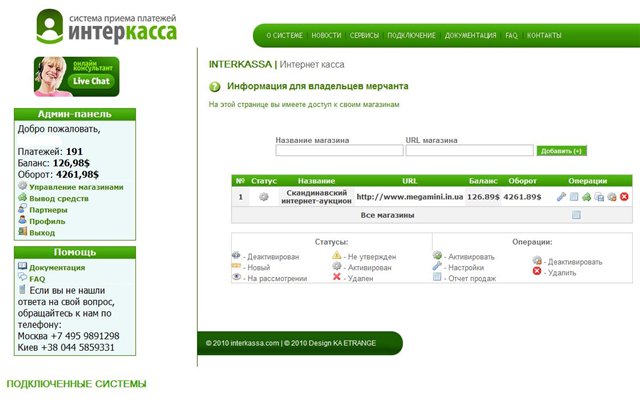Open КОНТАКТЫ menu item
The image size is (640, 403).
[544, 36]
